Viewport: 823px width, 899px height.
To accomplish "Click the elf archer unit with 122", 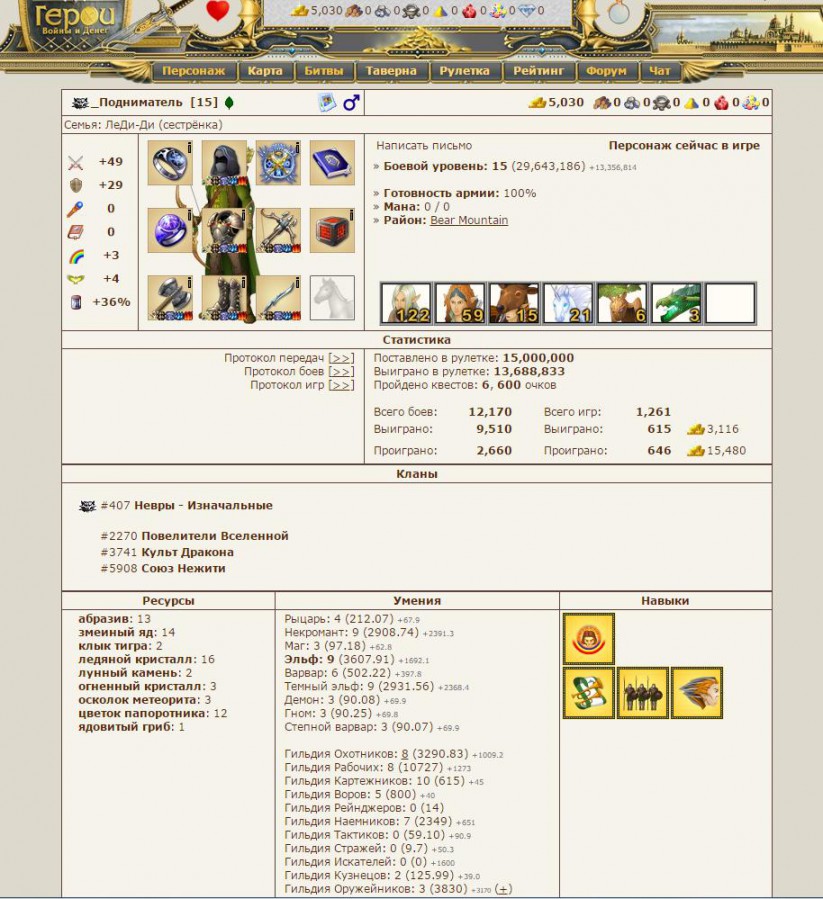I will [x=406, y=303].
